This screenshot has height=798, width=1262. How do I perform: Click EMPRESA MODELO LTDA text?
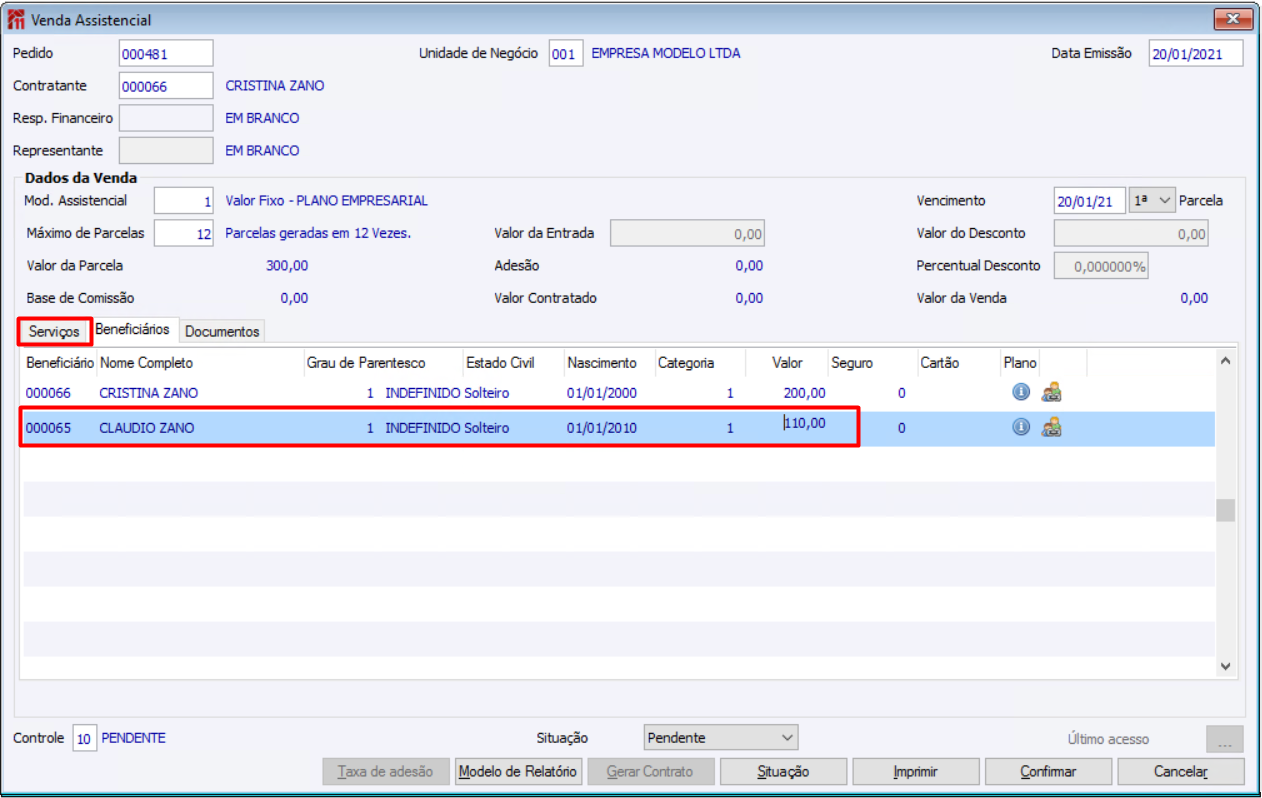point(666,53)
